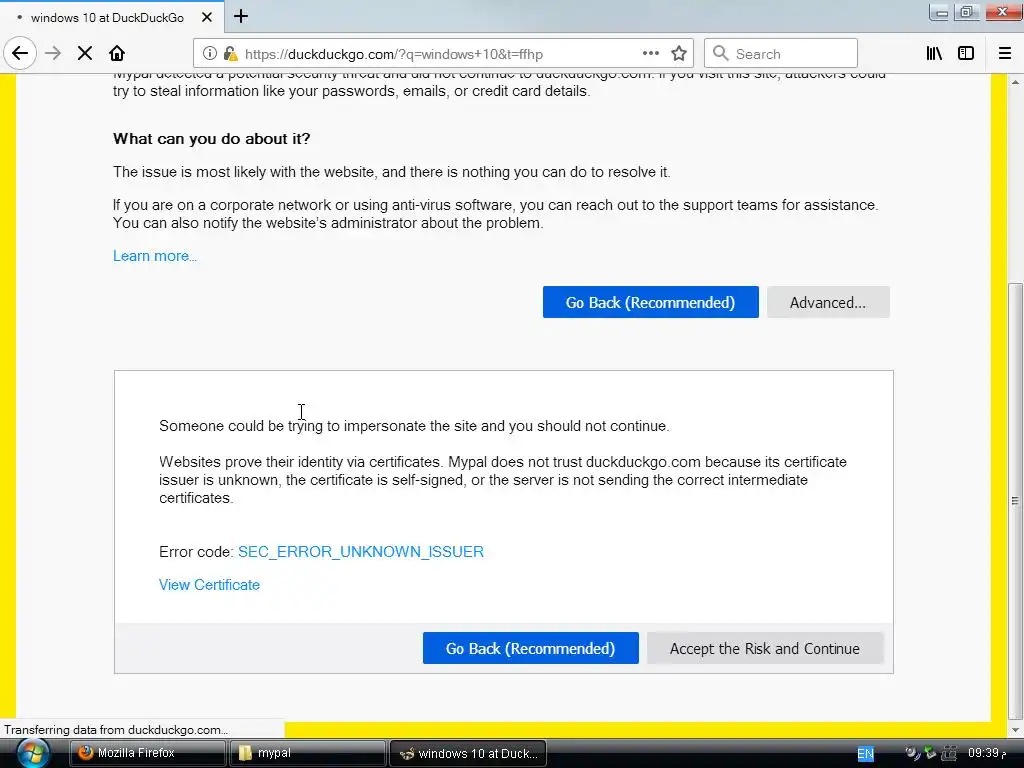This screenshot has height=768, width=1024.
Task: Open the 'mypal' folder taskbar item
Action: [308, 753]
